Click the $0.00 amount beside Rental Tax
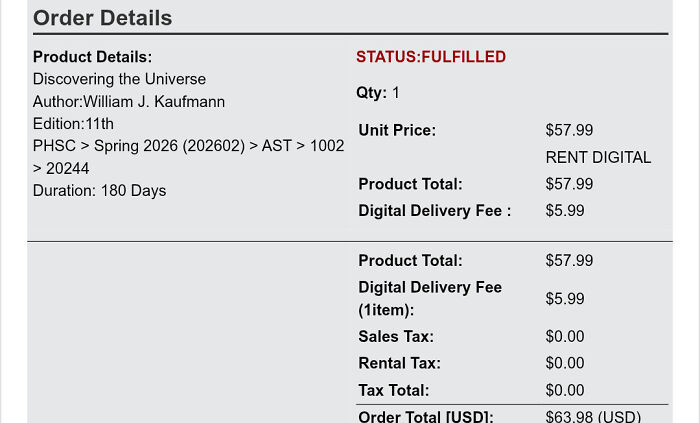Image resolution: width=700 pixels, height=423 pixels. pyautogui.click(x=565, y=363)
